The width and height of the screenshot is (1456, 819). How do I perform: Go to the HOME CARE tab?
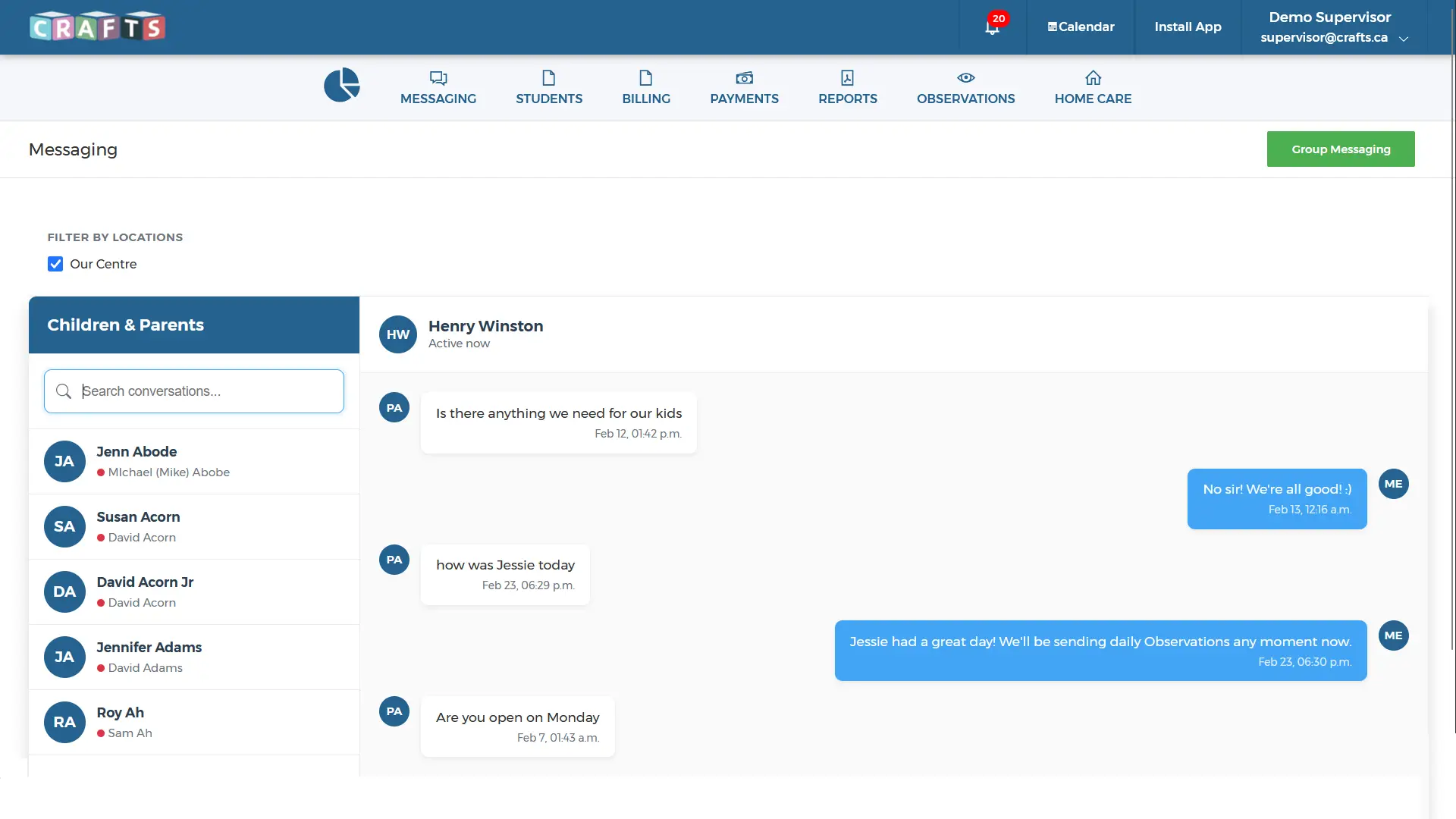(x=1094, y=87)
